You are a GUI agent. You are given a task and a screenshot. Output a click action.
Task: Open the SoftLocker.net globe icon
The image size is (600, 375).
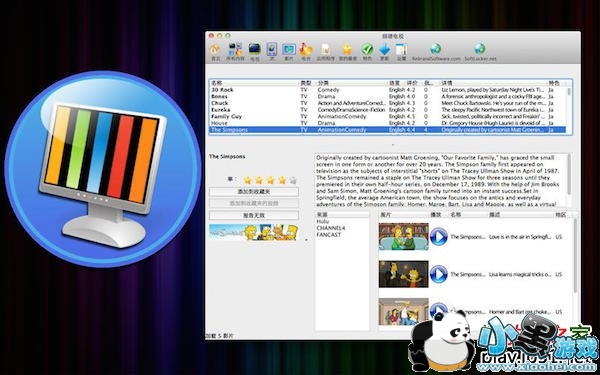pyautogui.click(x=480, y=49)
